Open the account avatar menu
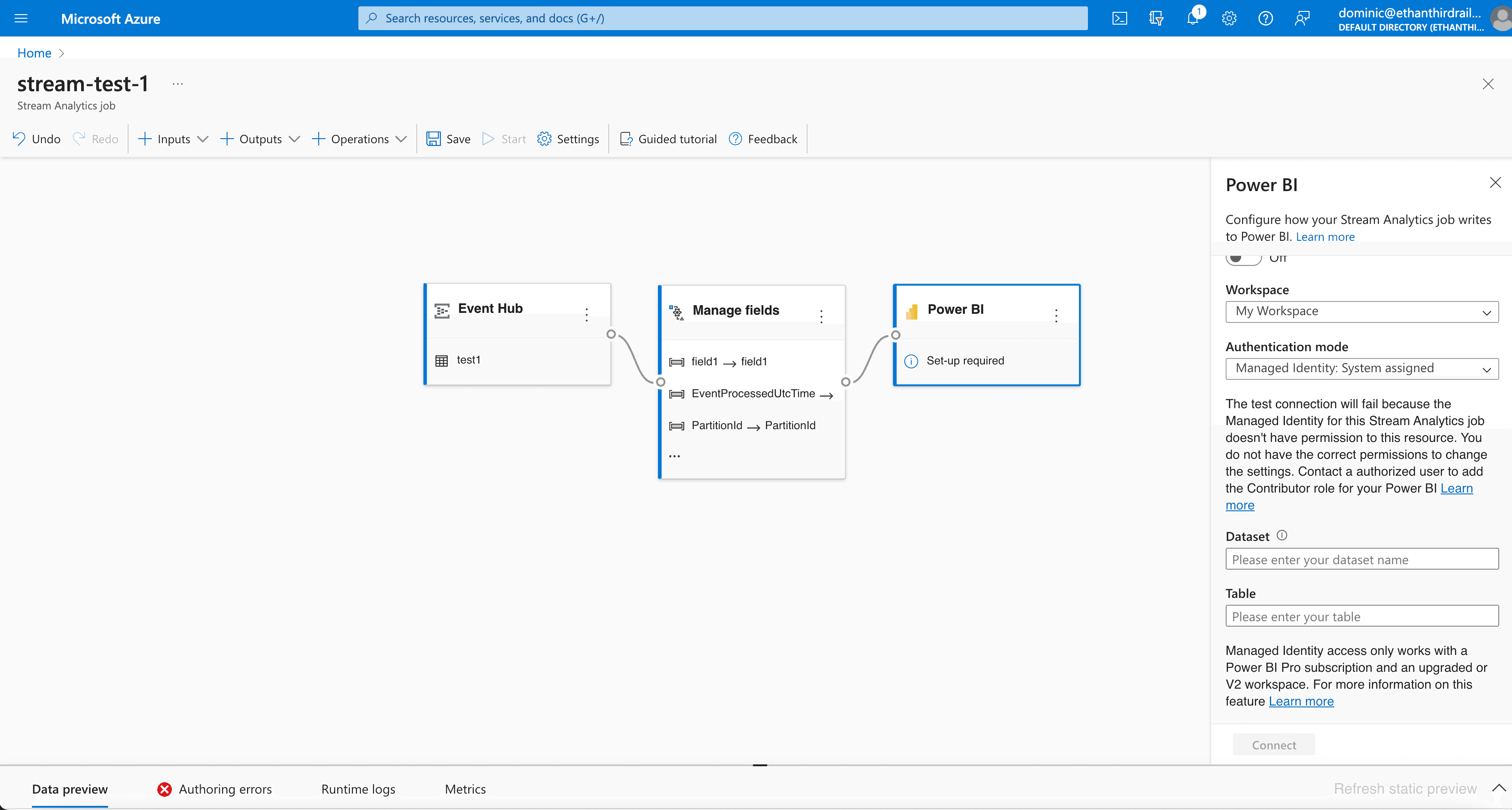Screen dimensions: 1512x810 (1501, 18)
